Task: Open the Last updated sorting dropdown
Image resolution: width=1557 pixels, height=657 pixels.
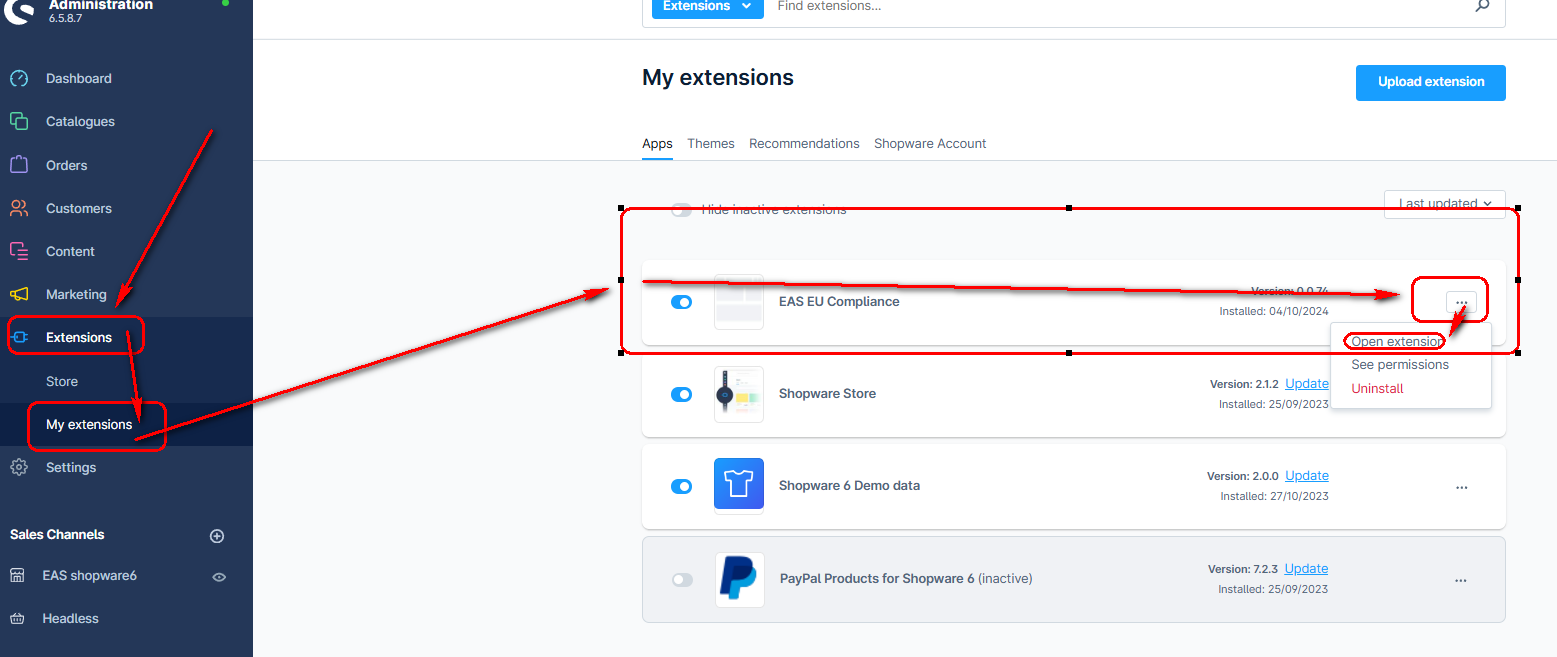Action: pyautogui.click(x=1444, y=204)
